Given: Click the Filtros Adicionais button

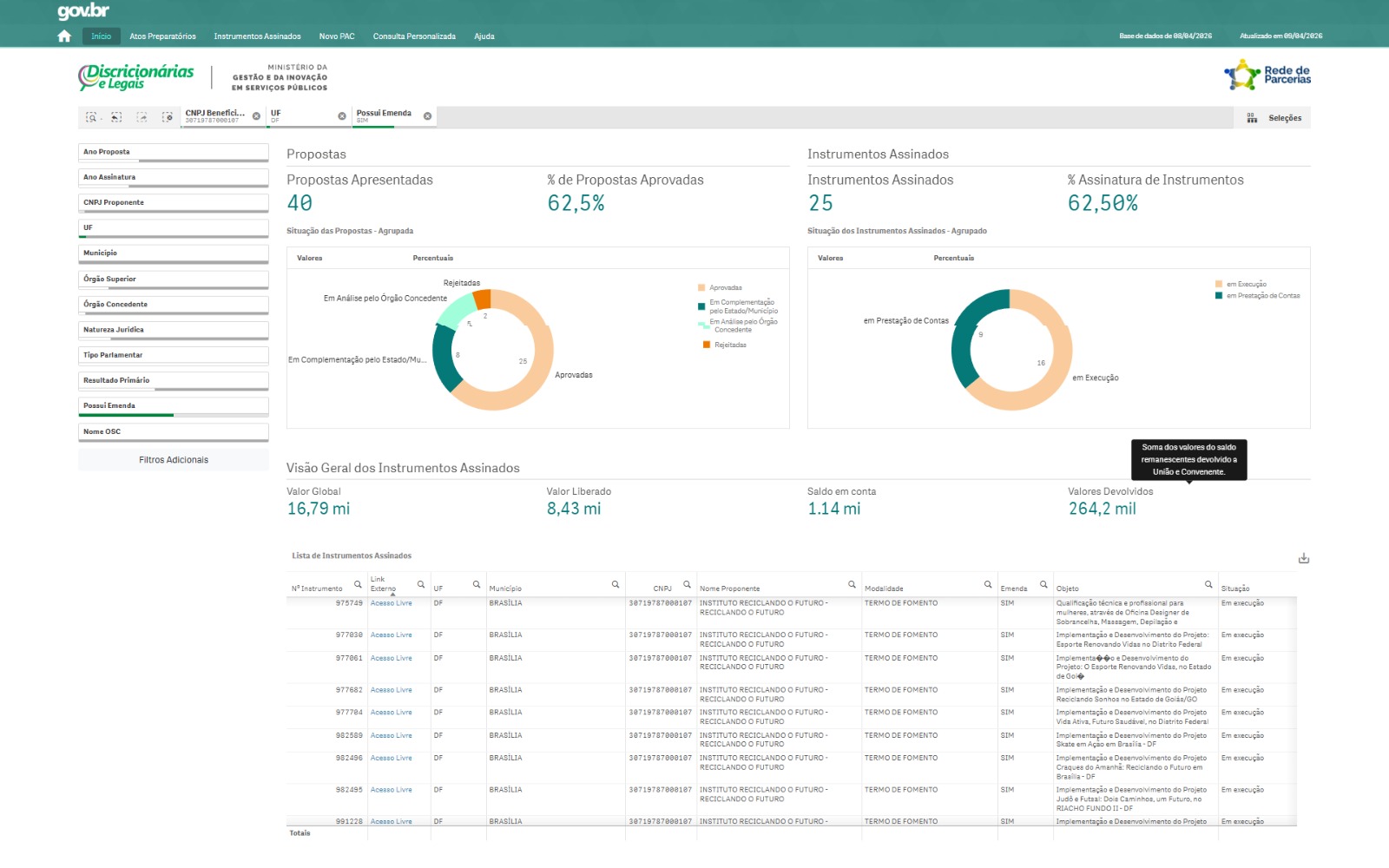Looking at the screenshot, I should click(174, 460).
